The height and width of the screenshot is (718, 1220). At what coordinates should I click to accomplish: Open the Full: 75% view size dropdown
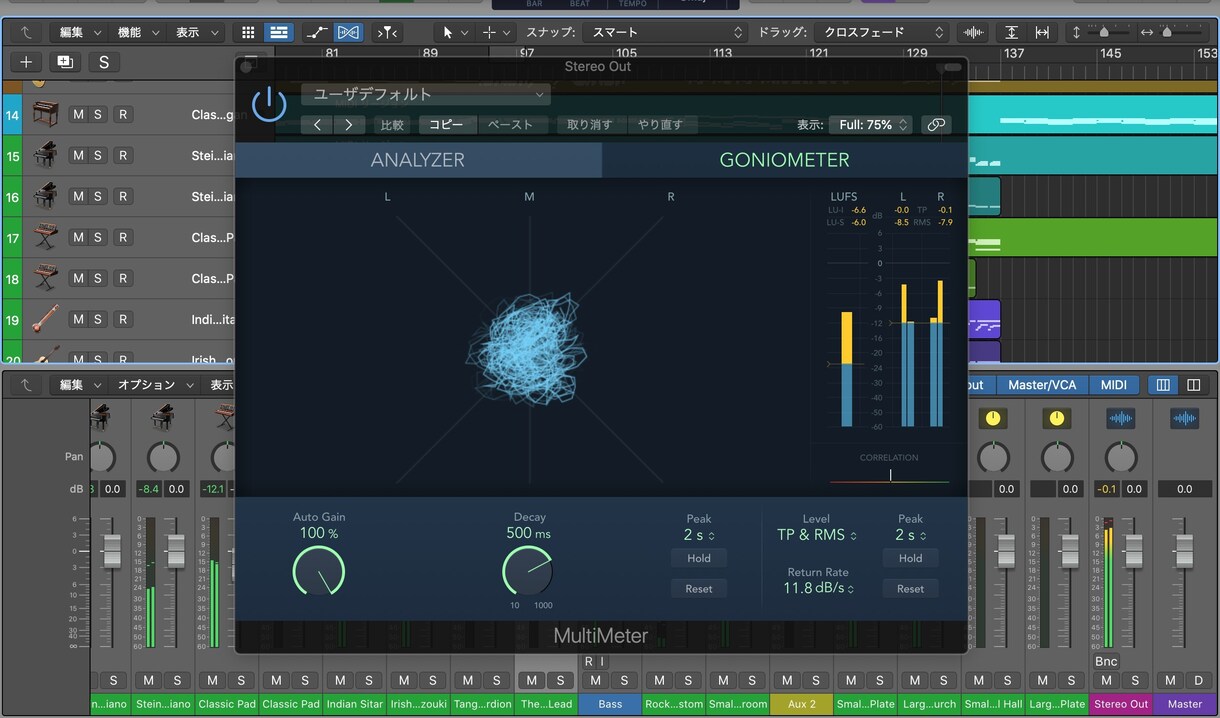(x=870, y=125)
